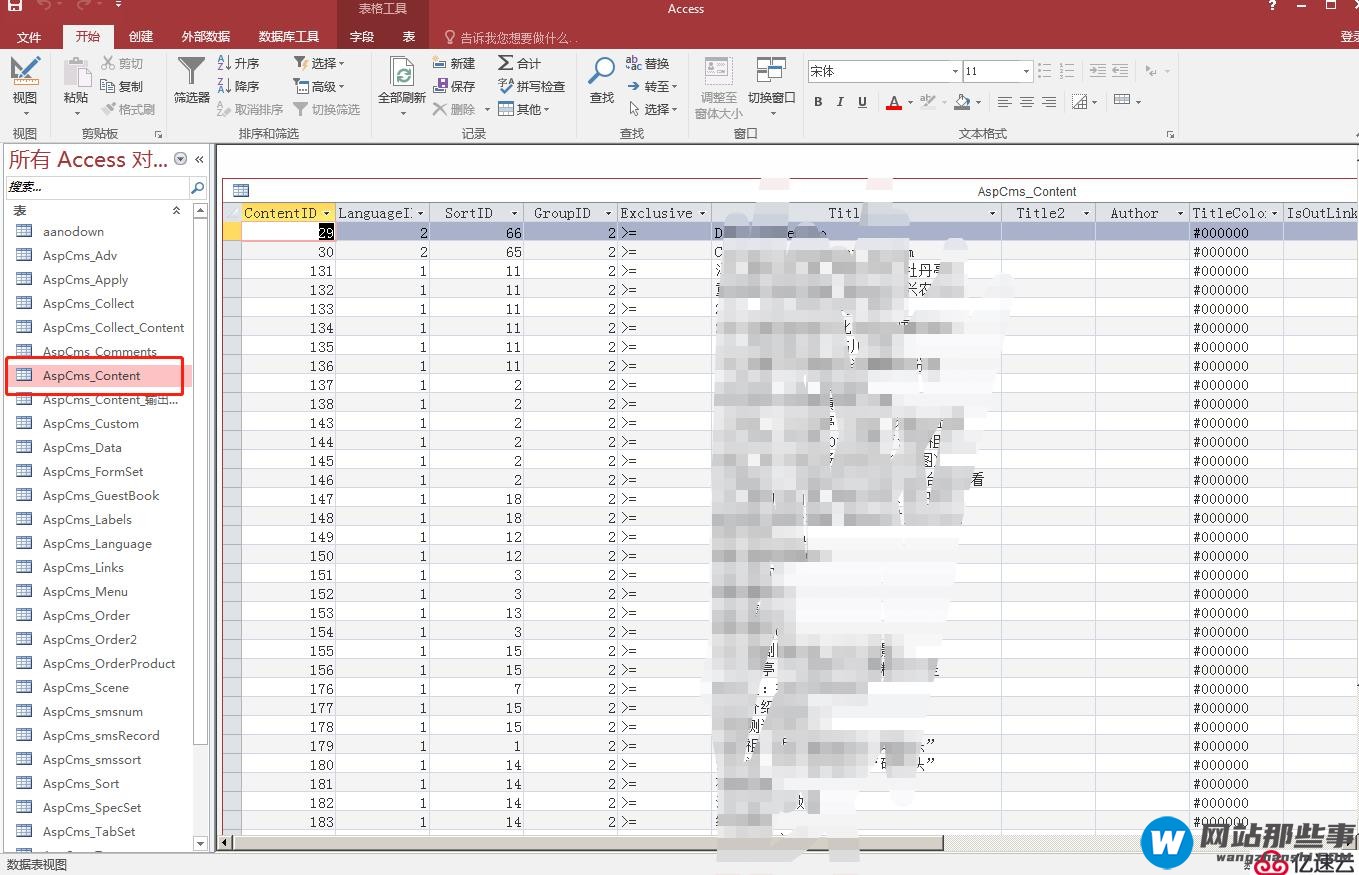The width and height of the screenshot is (1359, 875).
Task: Open navigation pane category dropdown arrow
Action: (181, 159)
